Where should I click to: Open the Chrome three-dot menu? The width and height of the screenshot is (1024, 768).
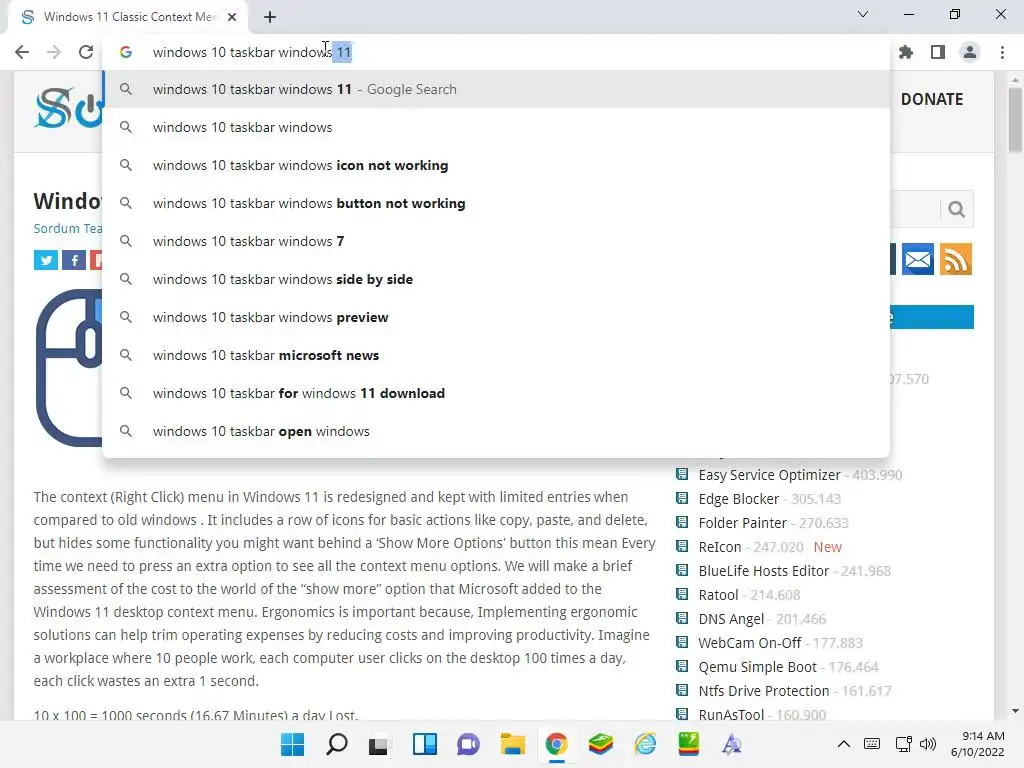[x=1002, y=52]
